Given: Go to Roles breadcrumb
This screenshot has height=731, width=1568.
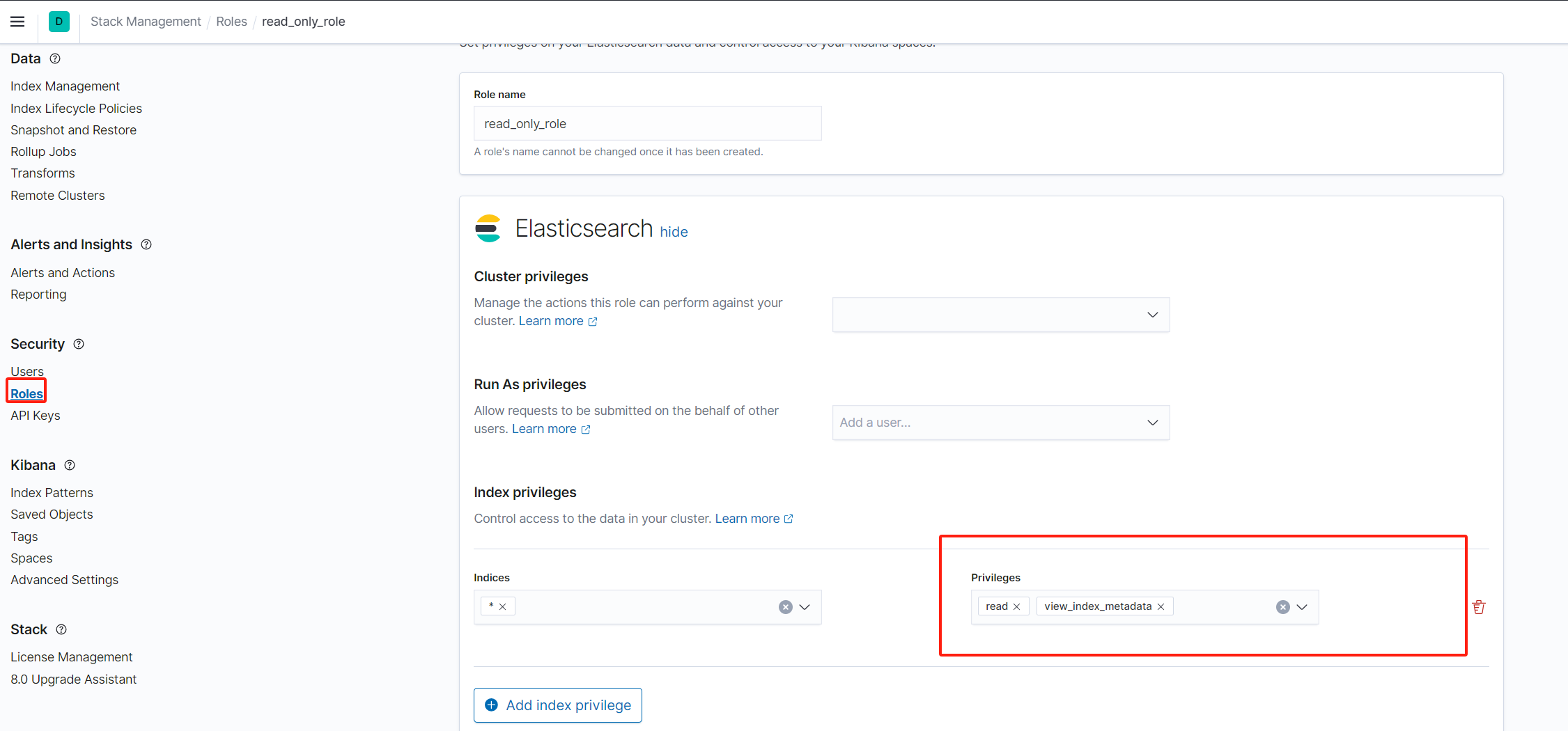Looking at the screenshot, I should tap(231, 22).
